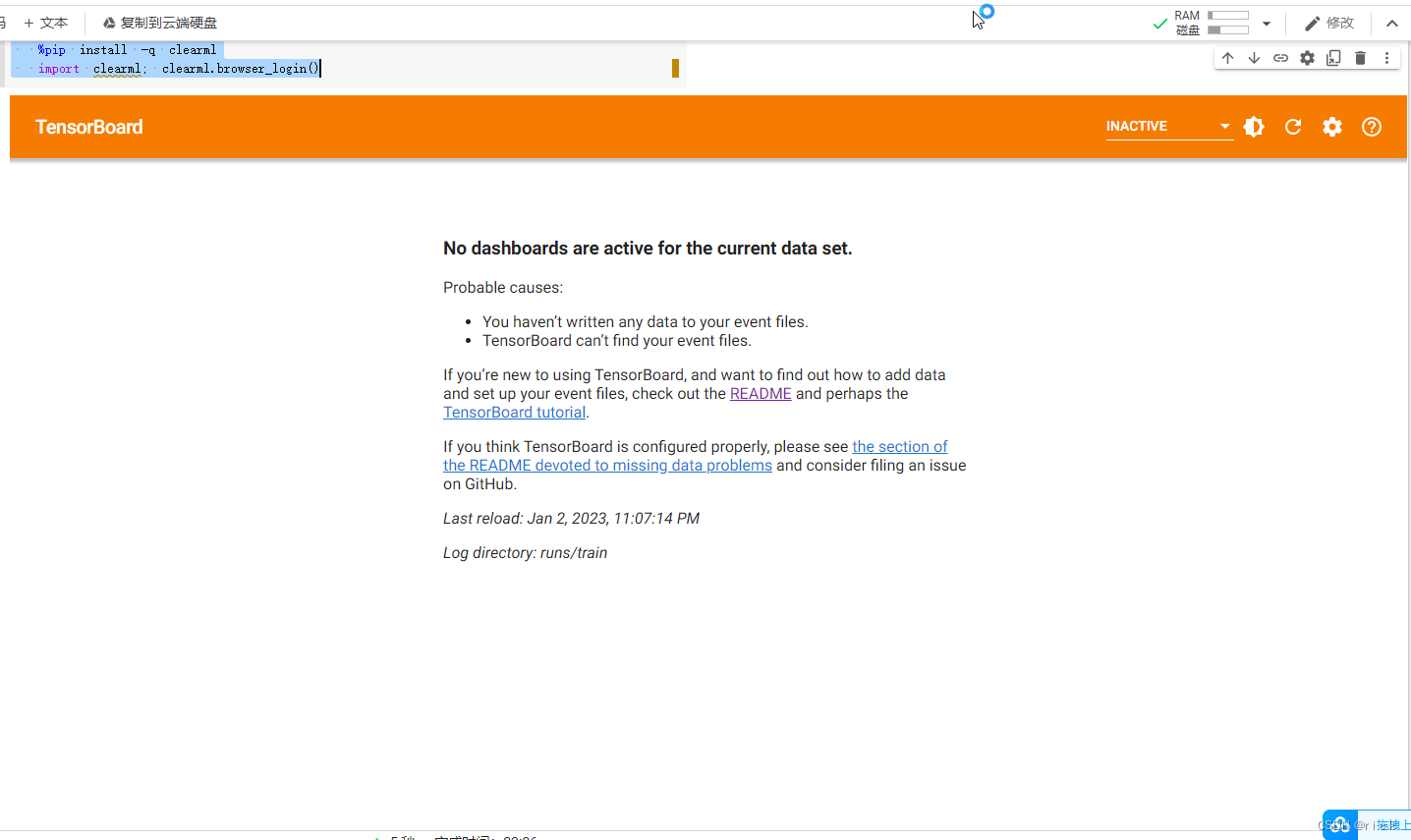Click the TensorBoard title logo
The width and height of the screenshot is (1411, 840).
(x=89, y=127)
